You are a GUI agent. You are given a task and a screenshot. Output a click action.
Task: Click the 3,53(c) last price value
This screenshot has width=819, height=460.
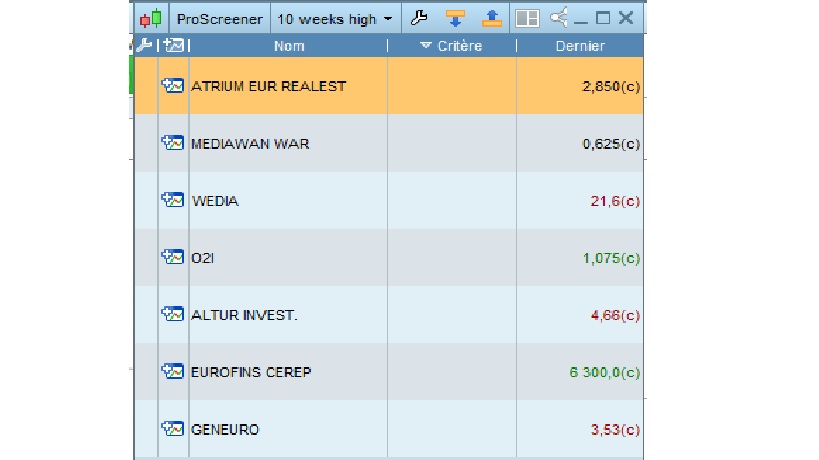click(x=615, y=430)
